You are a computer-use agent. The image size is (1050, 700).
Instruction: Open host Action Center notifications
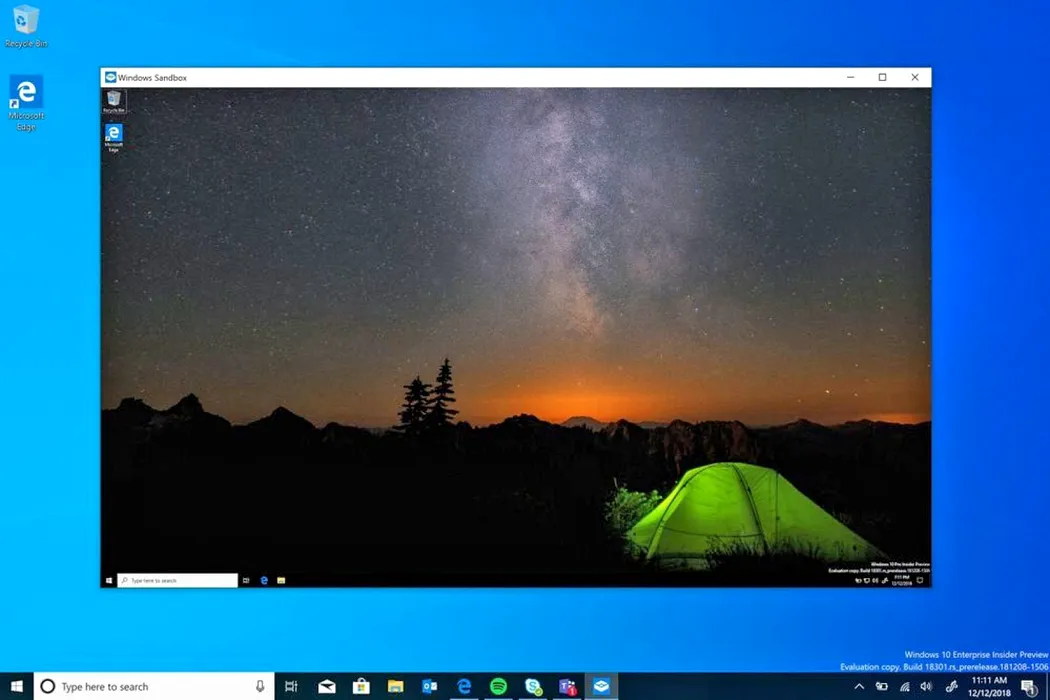pos(1027,687)
